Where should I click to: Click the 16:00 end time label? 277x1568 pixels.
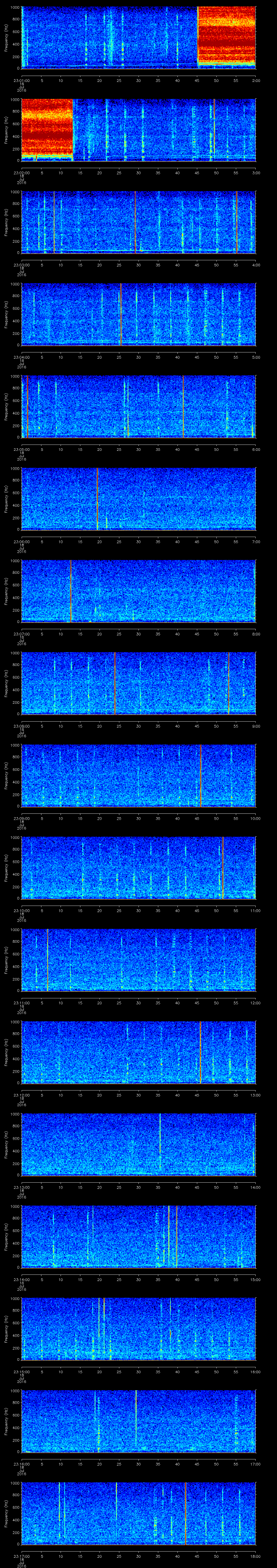[256, 1372]
